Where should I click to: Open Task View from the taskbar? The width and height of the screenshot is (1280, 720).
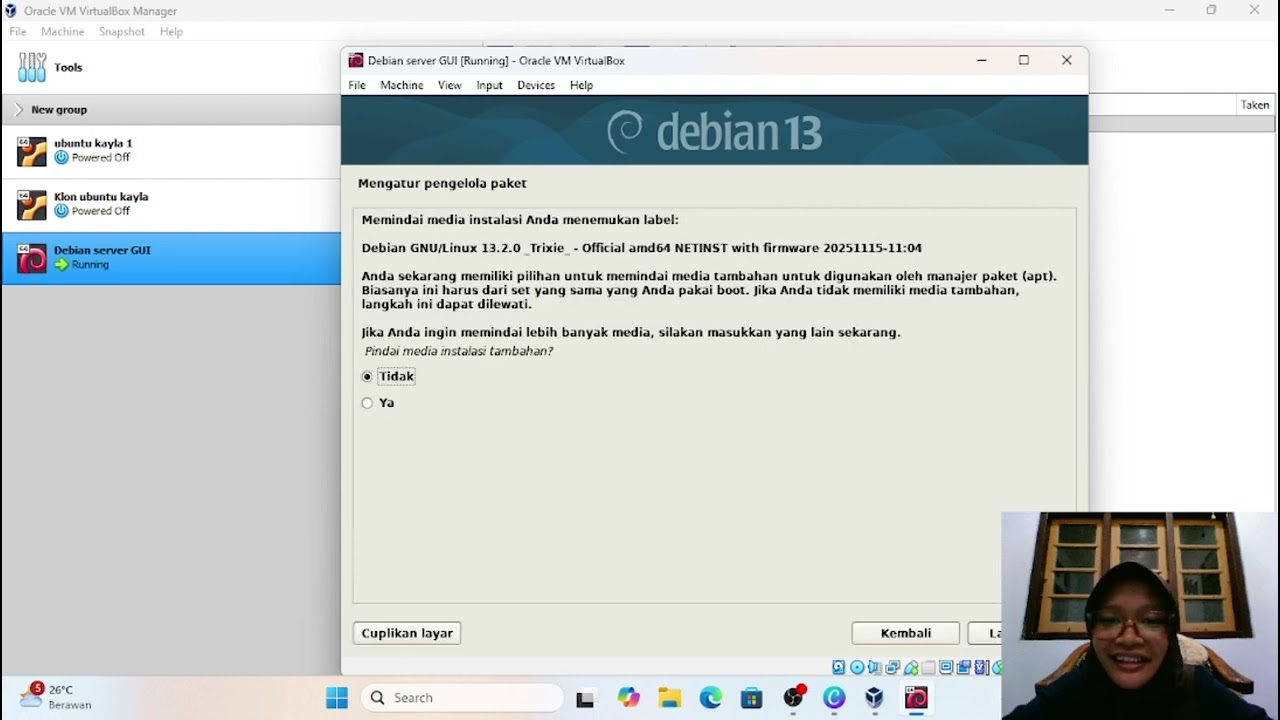click(585, 698)
